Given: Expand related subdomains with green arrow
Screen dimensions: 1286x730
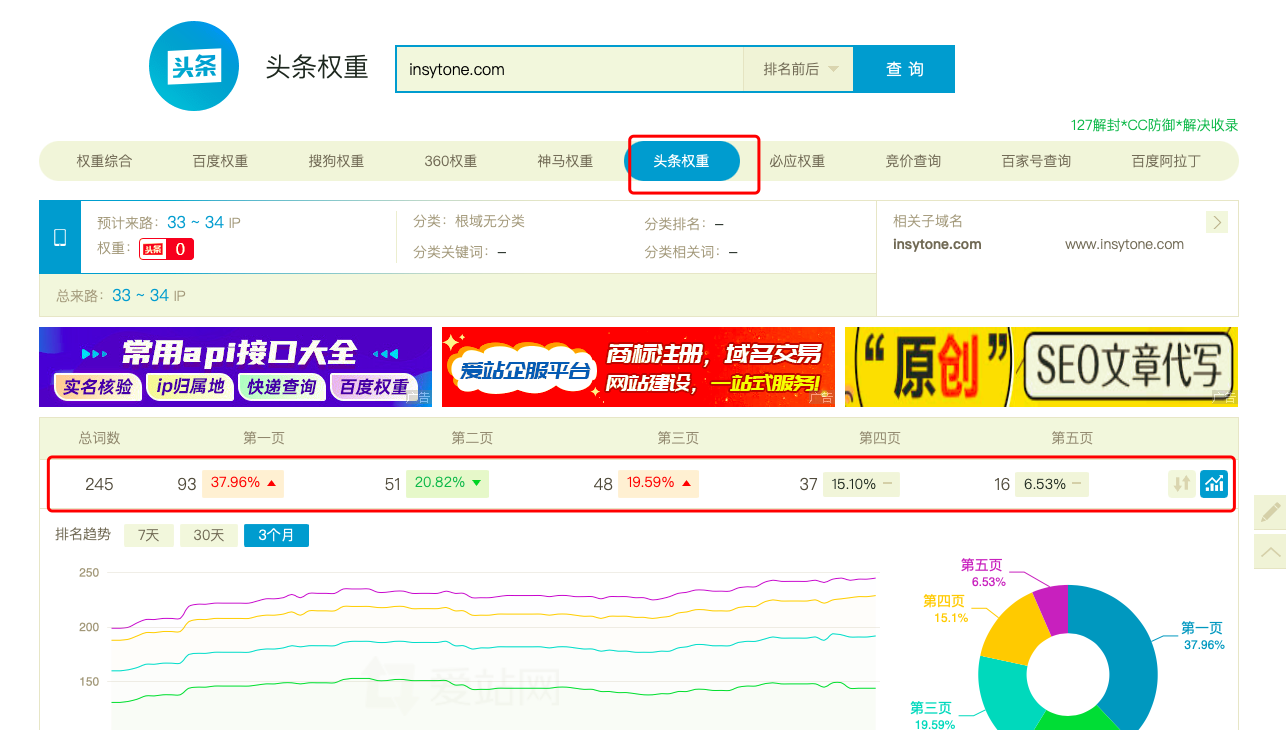Looking at the screenshot, I should point(1216,222).
